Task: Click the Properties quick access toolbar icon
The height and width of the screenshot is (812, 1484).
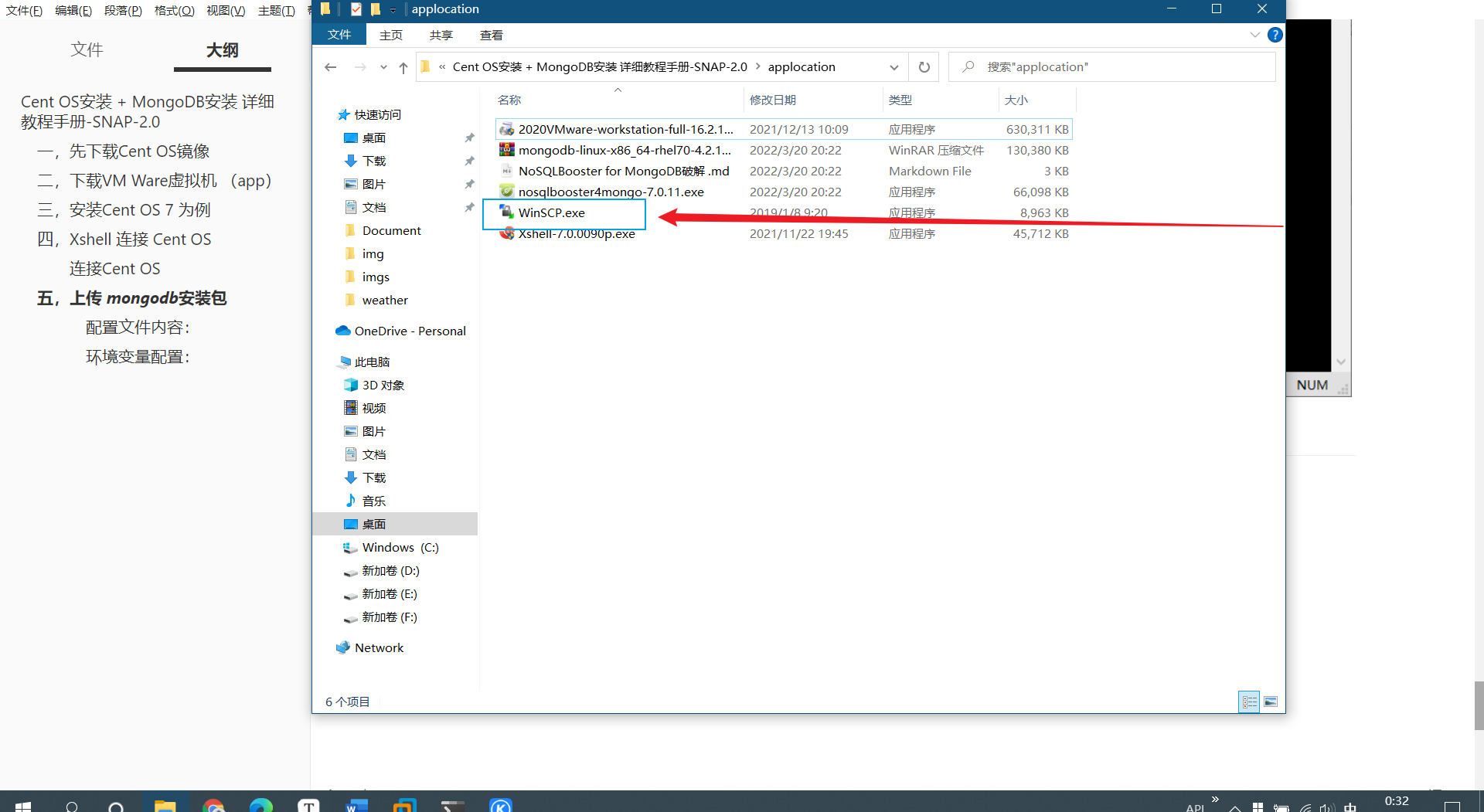Action: pyautogui.click(x=356, y=9)
